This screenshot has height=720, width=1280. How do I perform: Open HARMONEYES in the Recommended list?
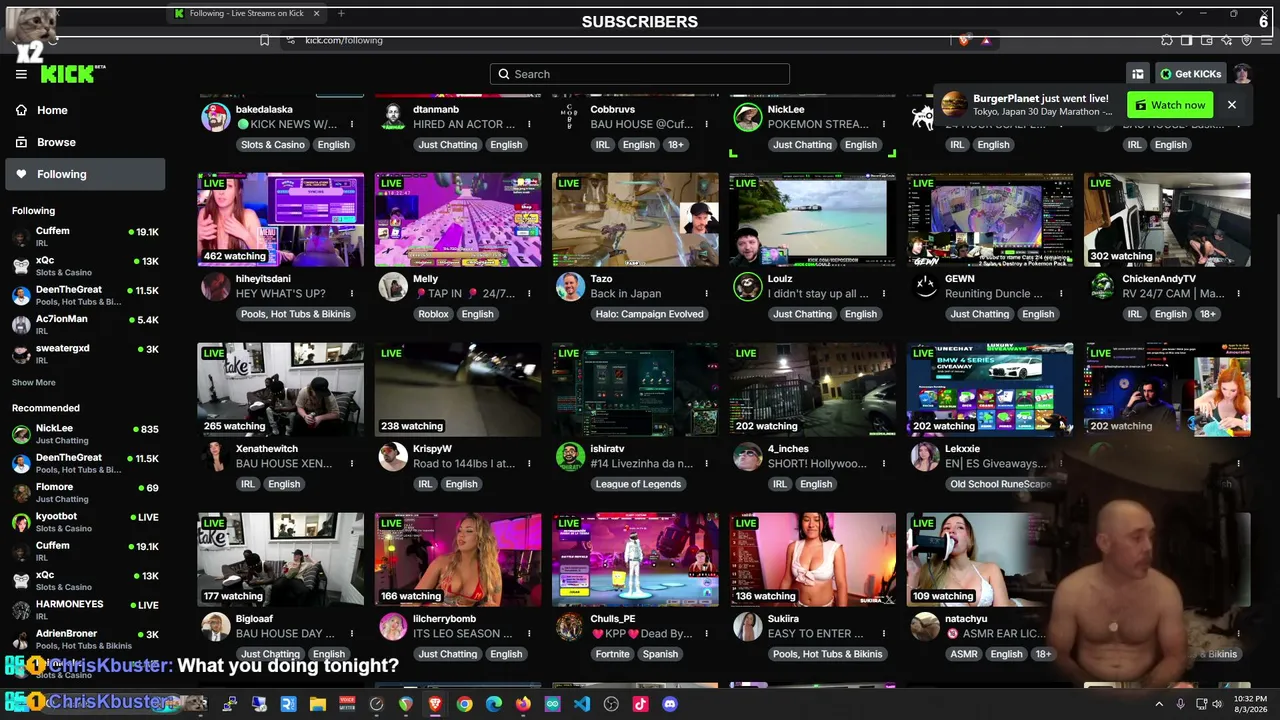[x=85, y=609]
